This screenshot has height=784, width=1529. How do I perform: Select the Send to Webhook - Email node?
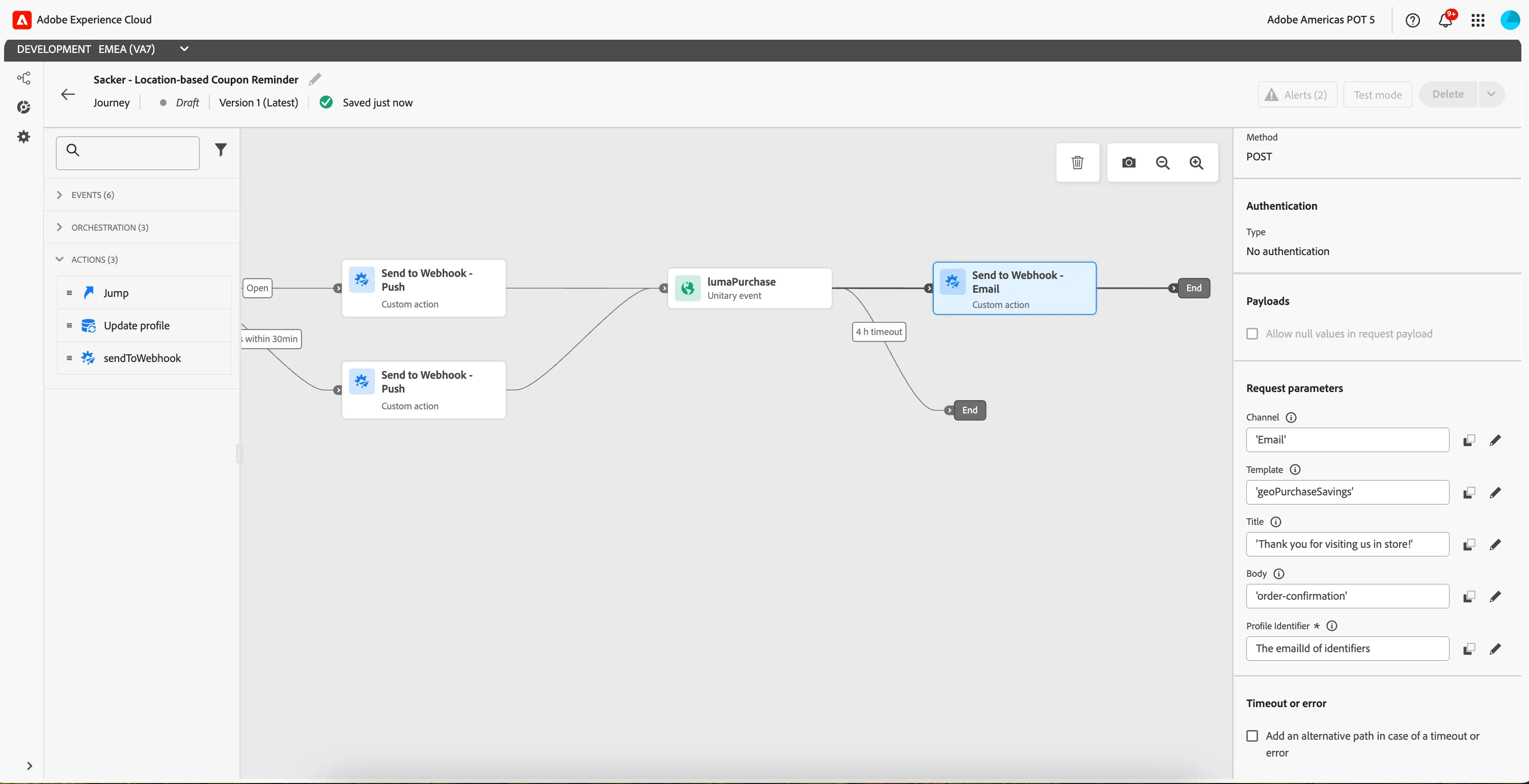coord(1015,289)
